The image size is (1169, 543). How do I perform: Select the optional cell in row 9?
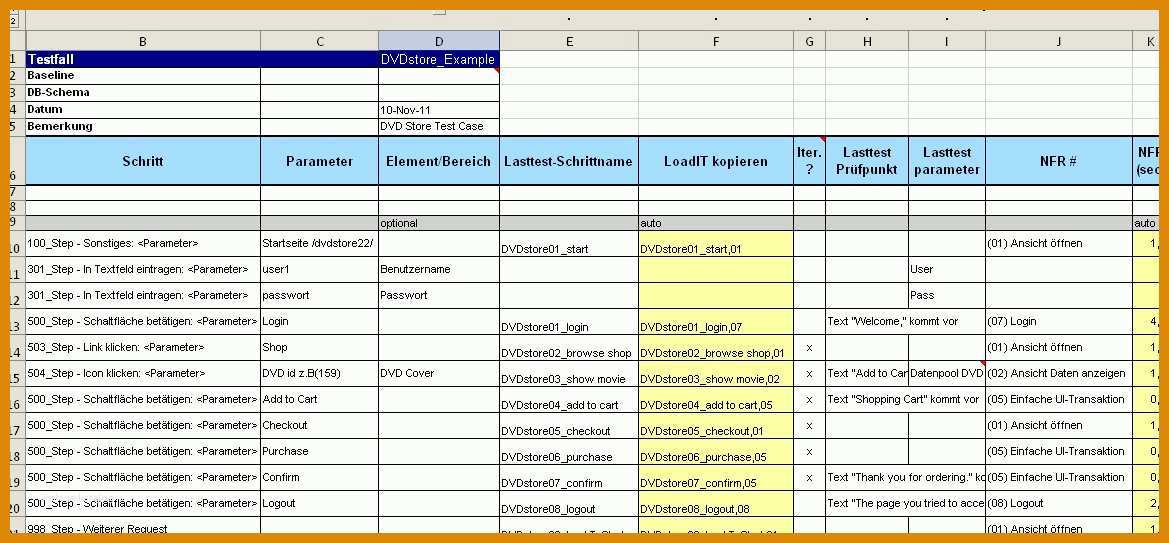tap(439, 223)
